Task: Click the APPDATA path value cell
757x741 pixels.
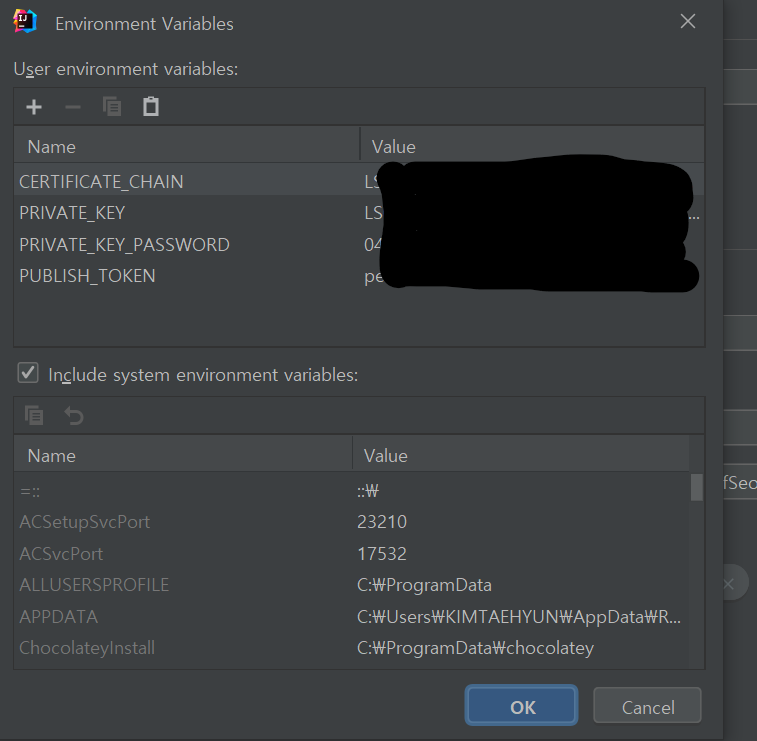Action: click(519, 616)
